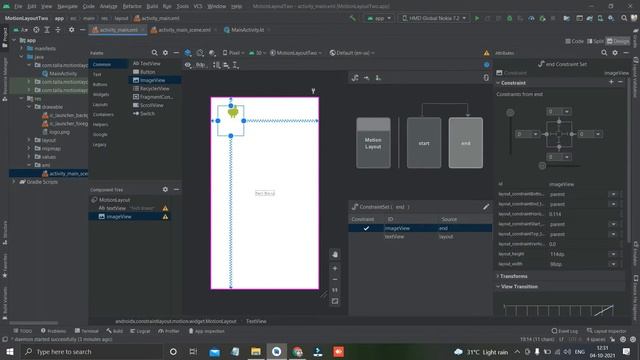Select Button in the Palette list
Viewport: 640px width, 360px height.
147,72
